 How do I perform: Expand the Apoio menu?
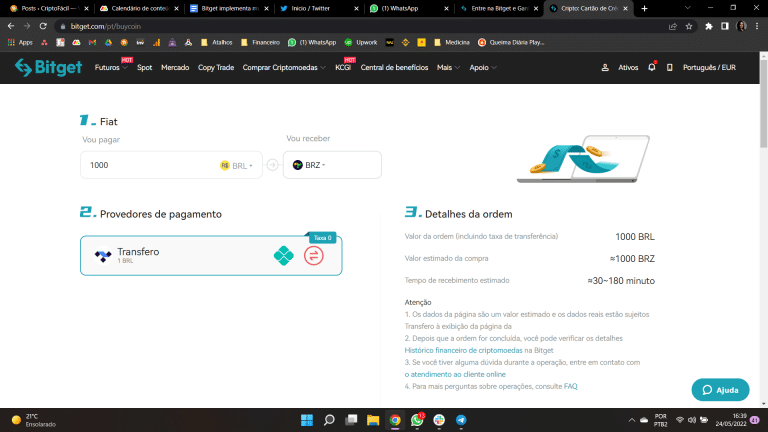483,68
